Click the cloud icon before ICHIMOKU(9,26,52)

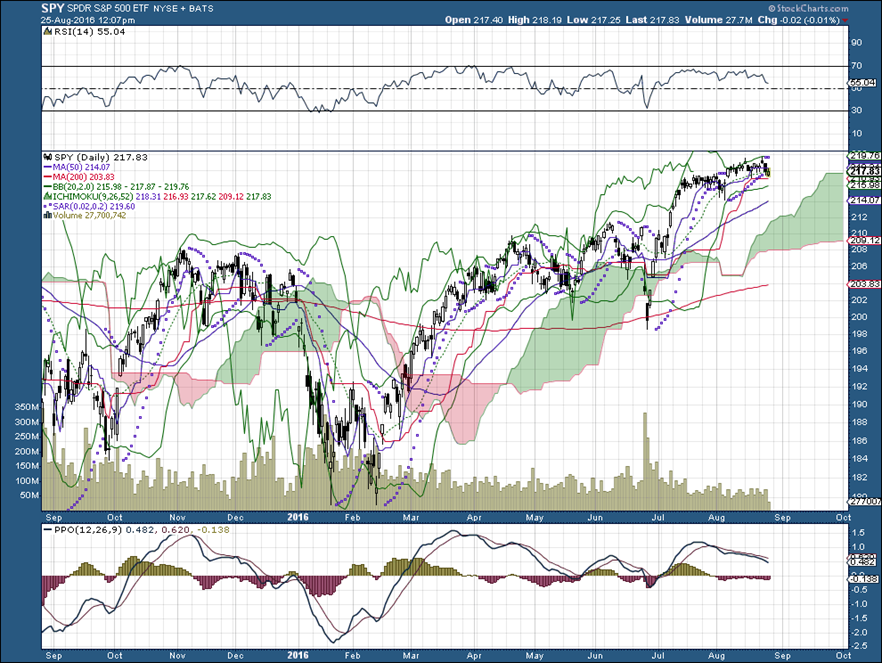point(47,197)
